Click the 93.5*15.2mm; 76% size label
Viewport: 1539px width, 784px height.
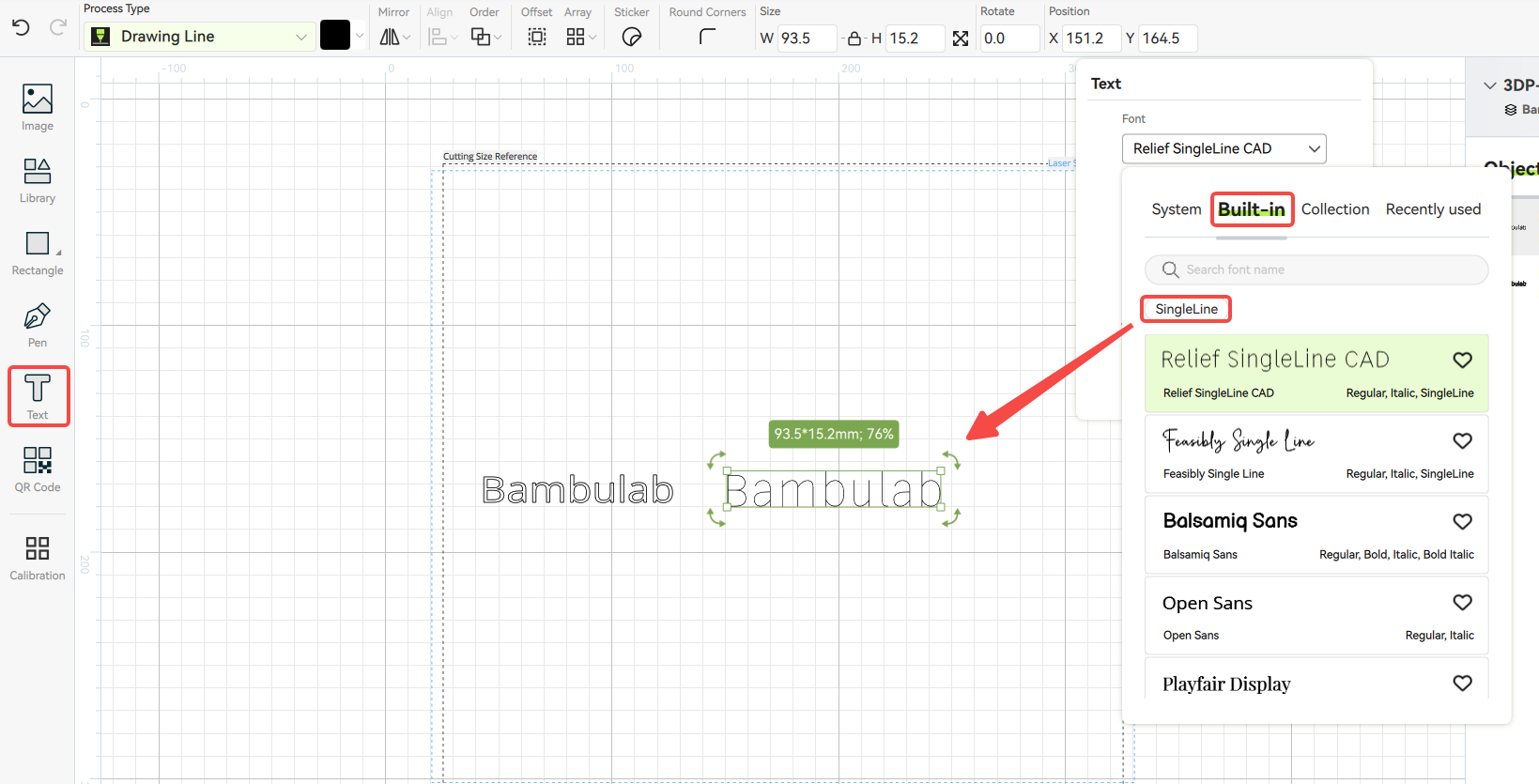coord(834,434)
